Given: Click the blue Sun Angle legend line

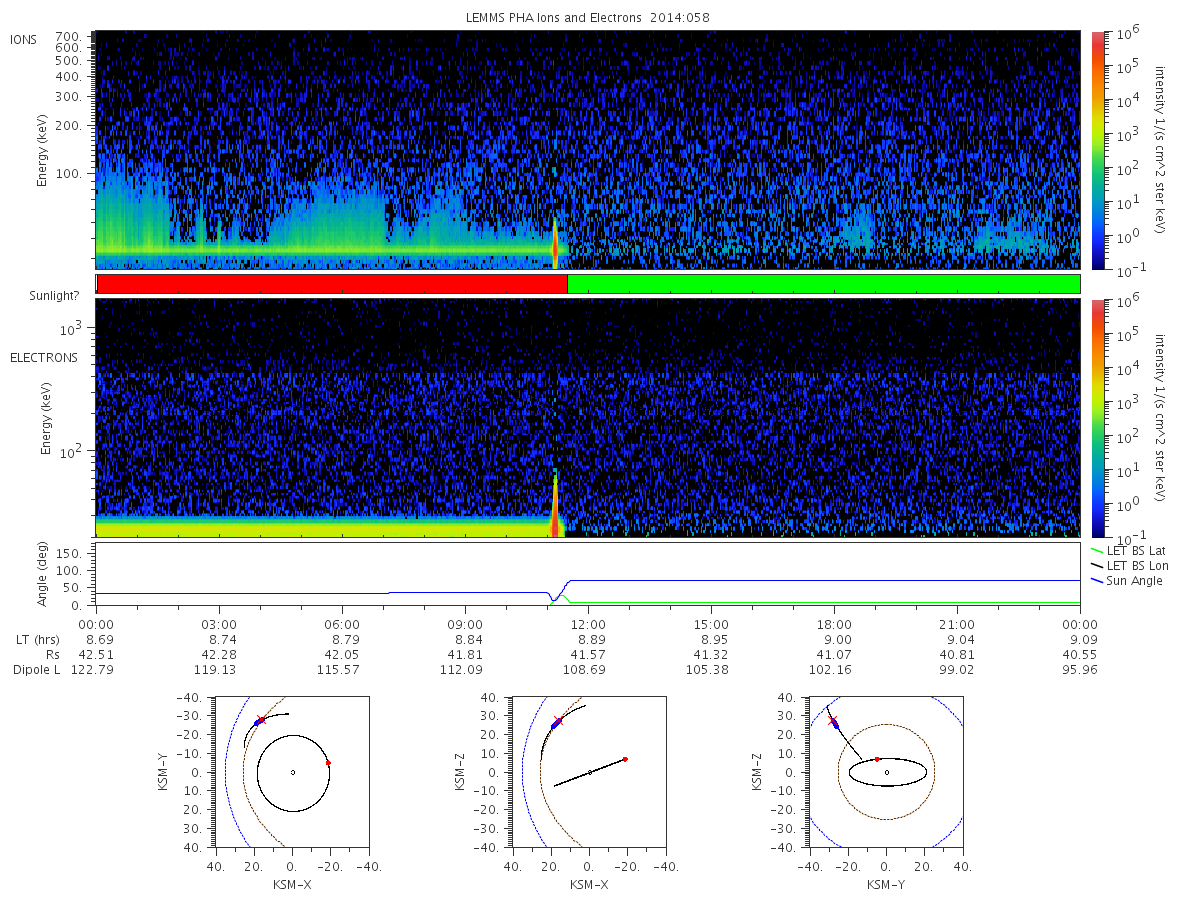Looking at the screenshot, I should [1096, 580].
